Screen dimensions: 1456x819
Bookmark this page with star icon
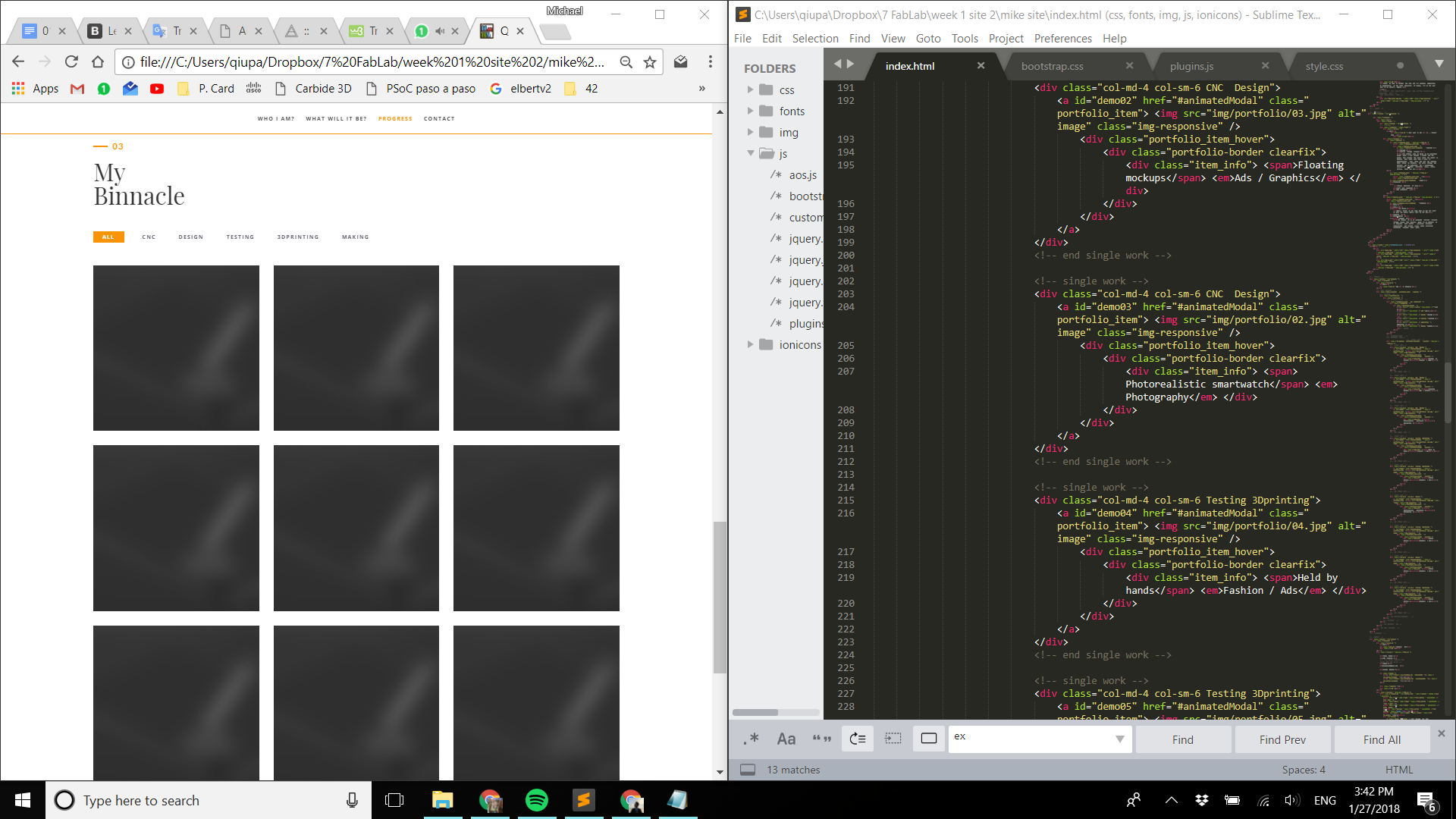click(x=650, y=62)
